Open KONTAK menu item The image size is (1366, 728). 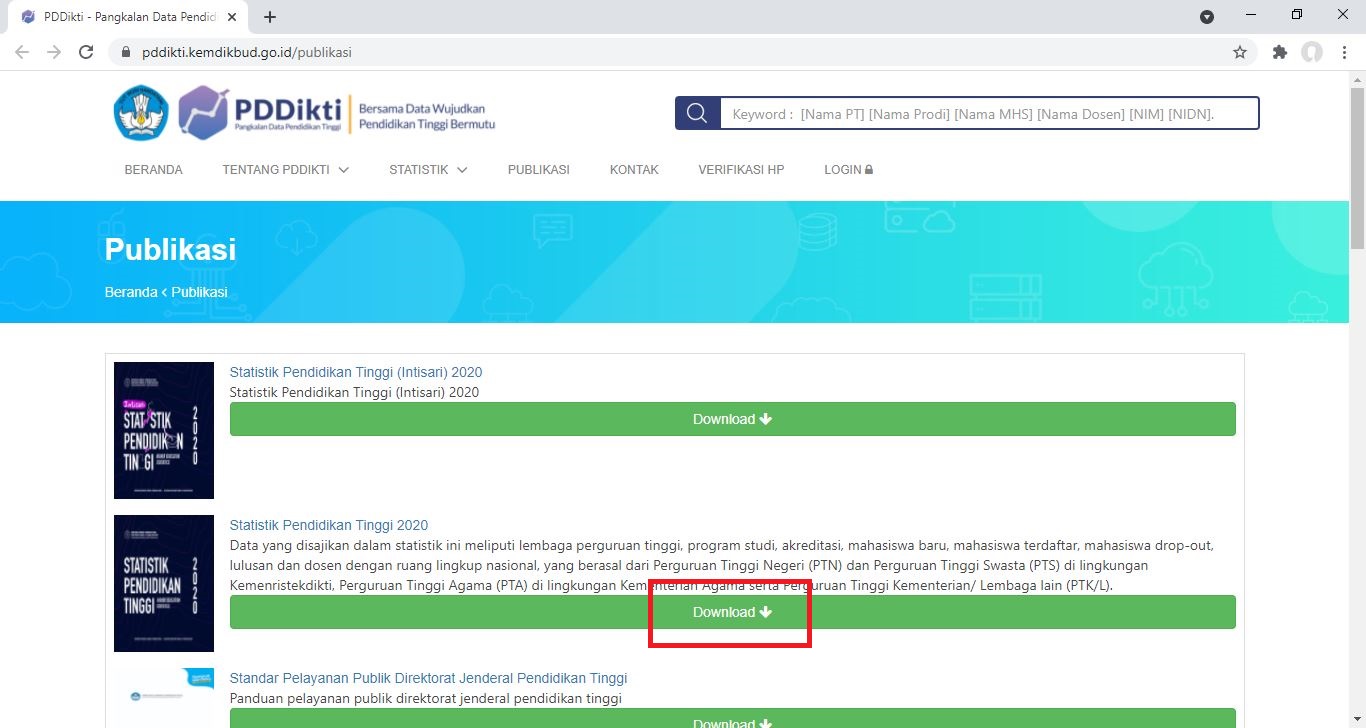click(634, 170)
